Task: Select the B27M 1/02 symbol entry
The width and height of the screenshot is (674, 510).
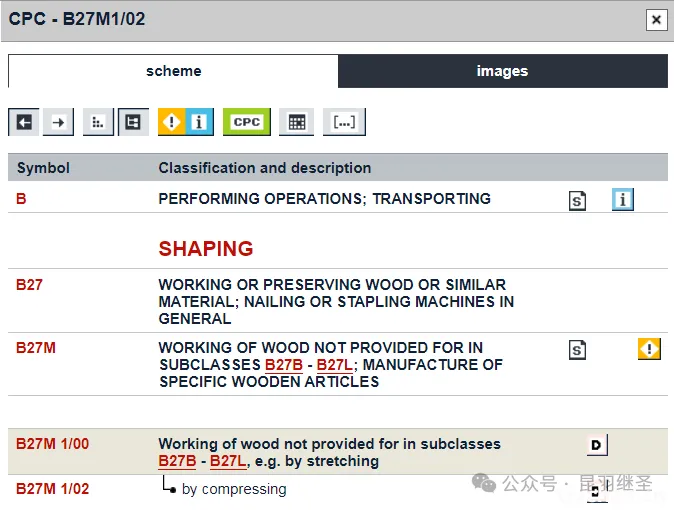Action: point(52,489)
